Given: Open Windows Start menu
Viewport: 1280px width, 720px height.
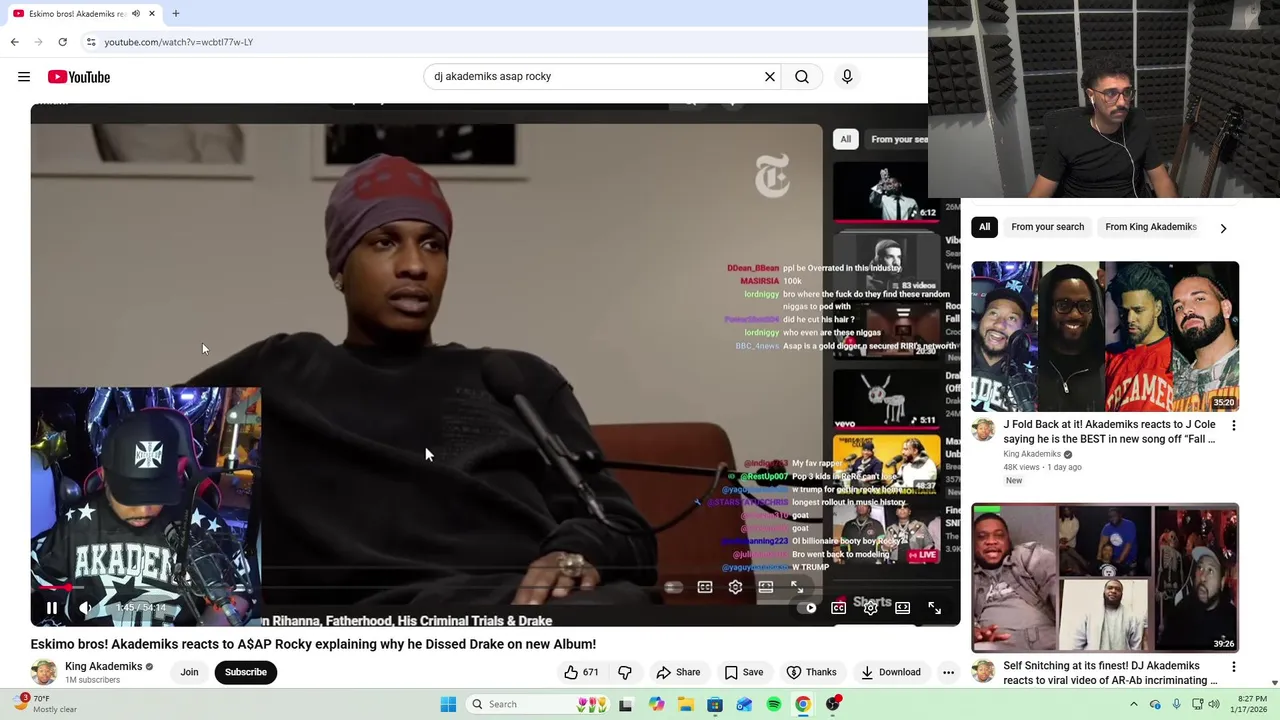Looking at the screenshot, I should click(x=448, y=704).
